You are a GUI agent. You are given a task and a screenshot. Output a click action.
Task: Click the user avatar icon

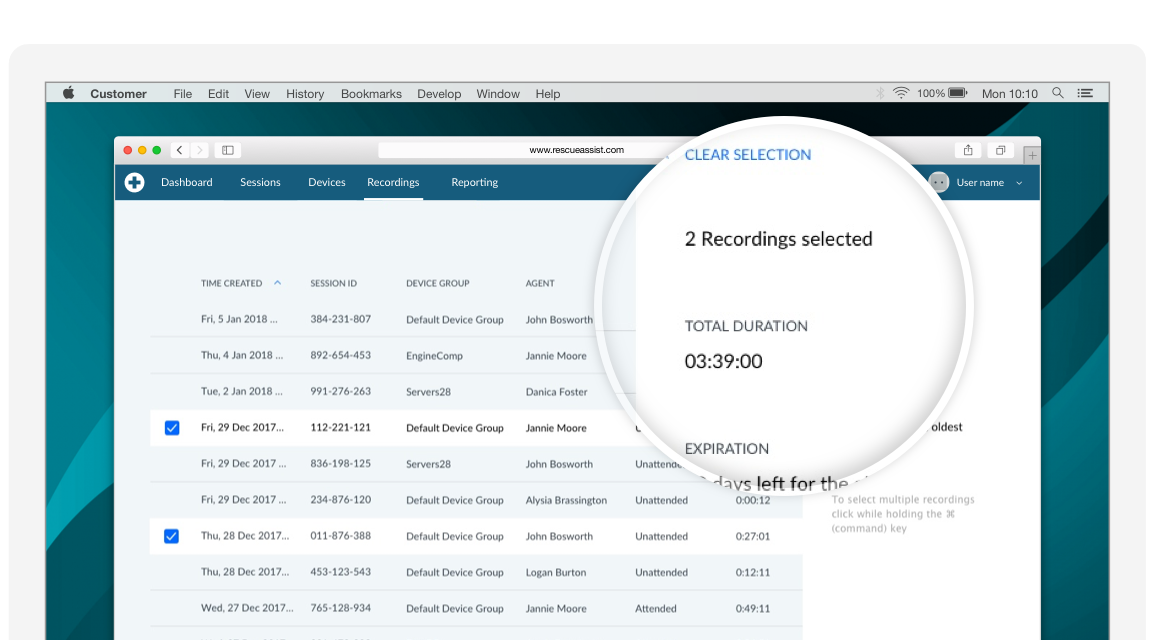point(938,182)
